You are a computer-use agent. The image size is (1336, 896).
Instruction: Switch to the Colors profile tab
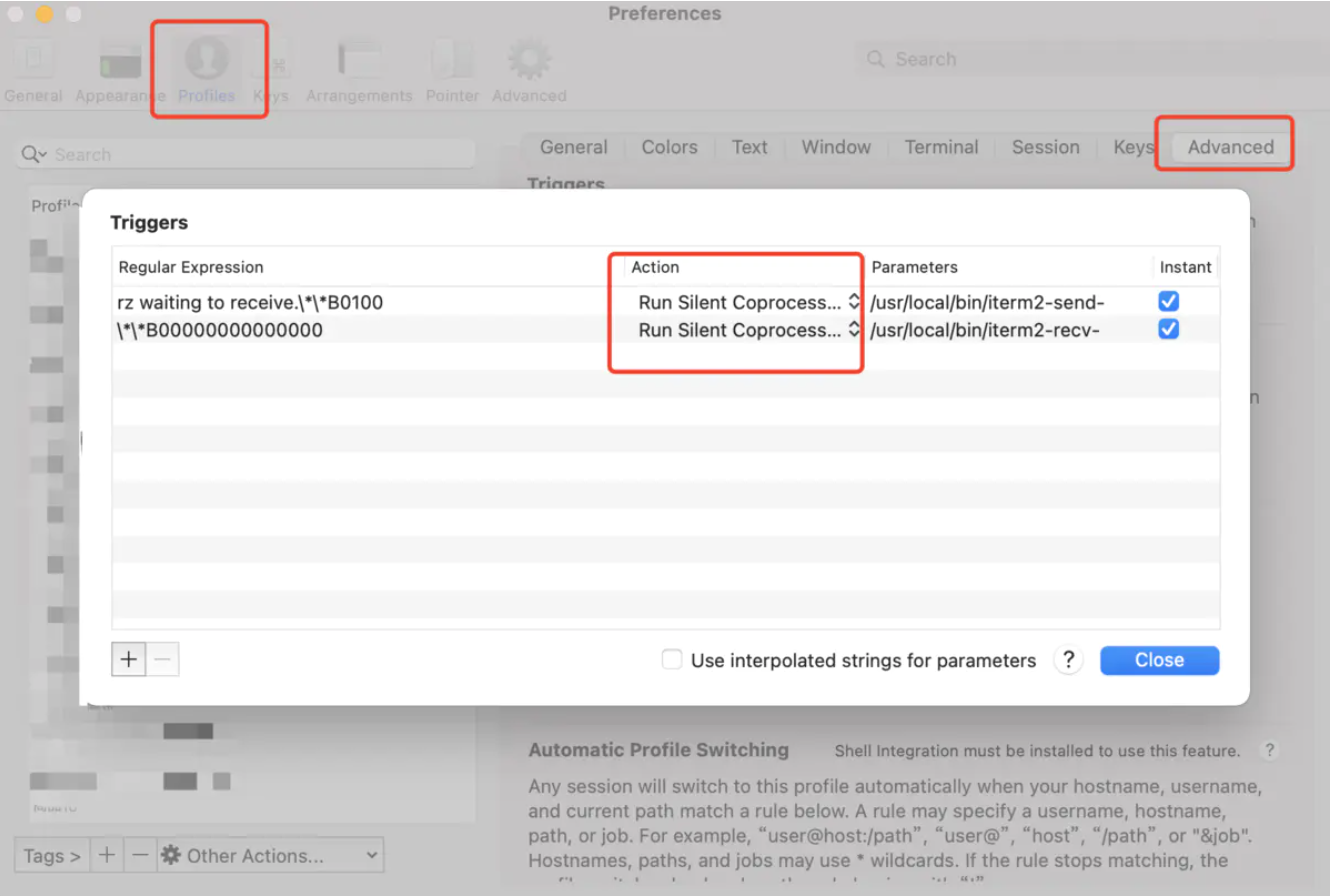coord(669,147)
